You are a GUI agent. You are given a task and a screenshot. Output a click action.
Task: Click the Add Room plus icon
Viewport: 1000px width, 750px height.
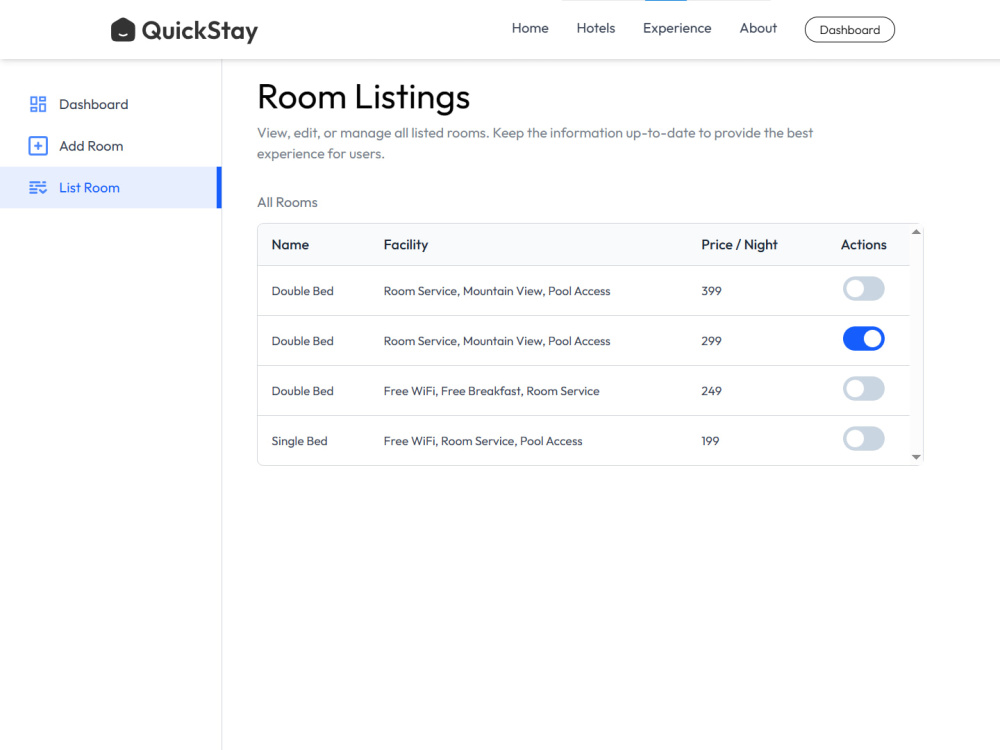(x=38, y=146)
